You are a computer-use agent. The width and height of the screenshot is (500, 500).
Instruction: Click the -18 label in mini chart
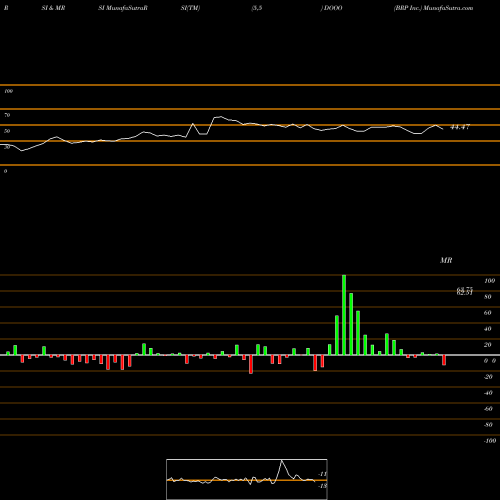[323, 486]
